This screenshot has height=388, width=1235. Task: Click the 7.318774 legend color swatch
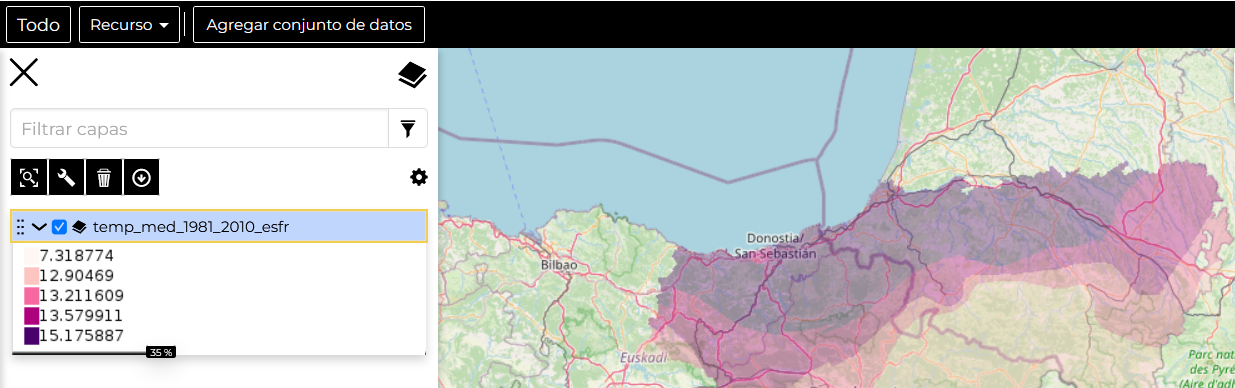point(31,256)
